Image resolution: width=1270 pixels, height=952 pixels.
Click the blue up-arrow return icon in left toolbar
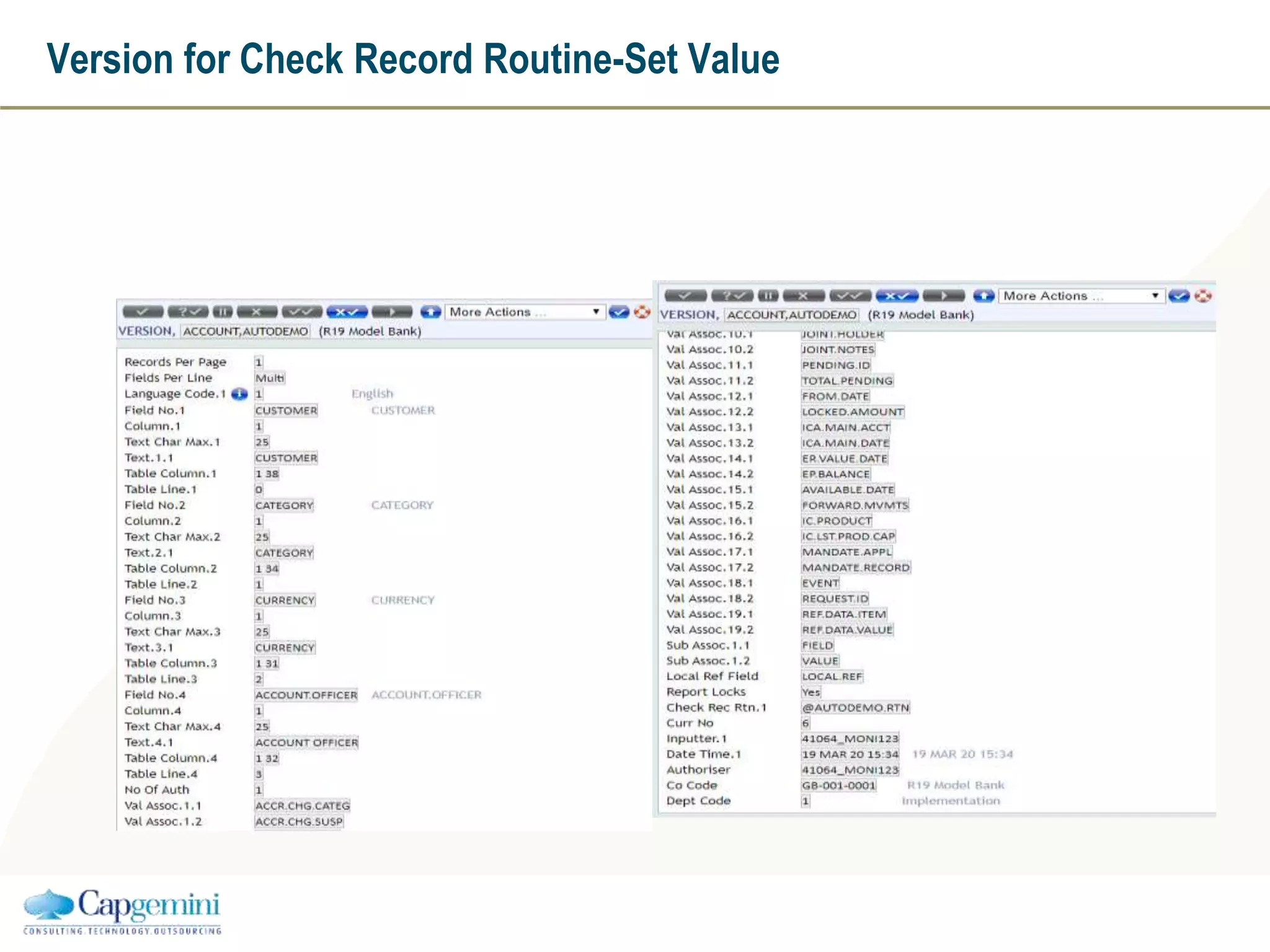(x=430, y=312)
